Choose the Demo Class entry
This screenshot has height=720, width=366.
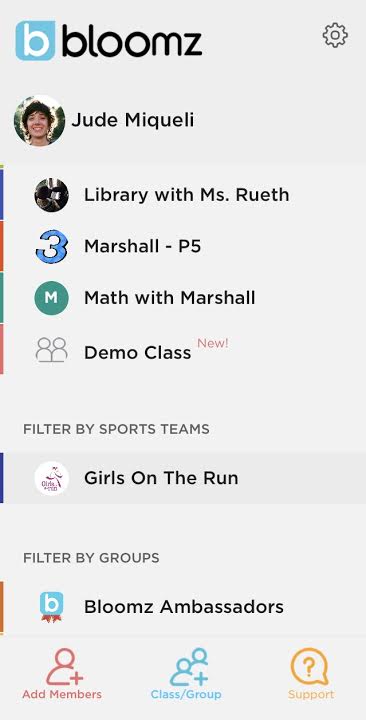tap(183, 350)
